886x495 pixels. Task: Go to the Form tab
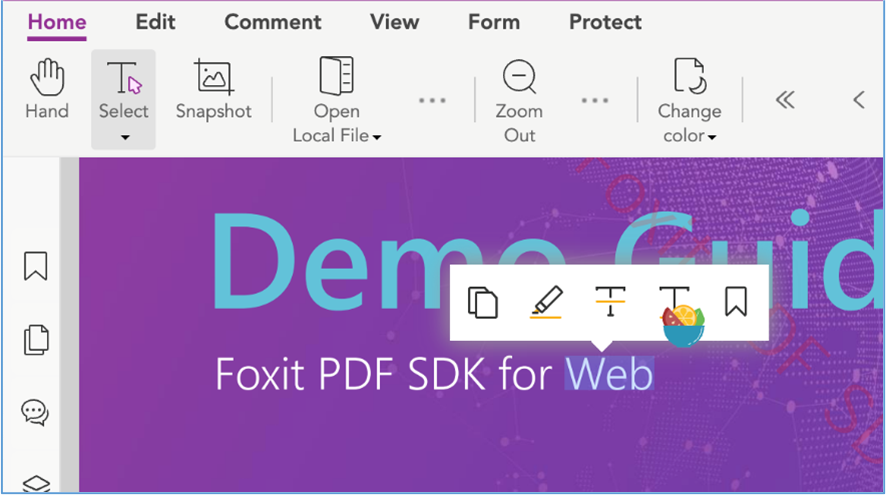494,22
